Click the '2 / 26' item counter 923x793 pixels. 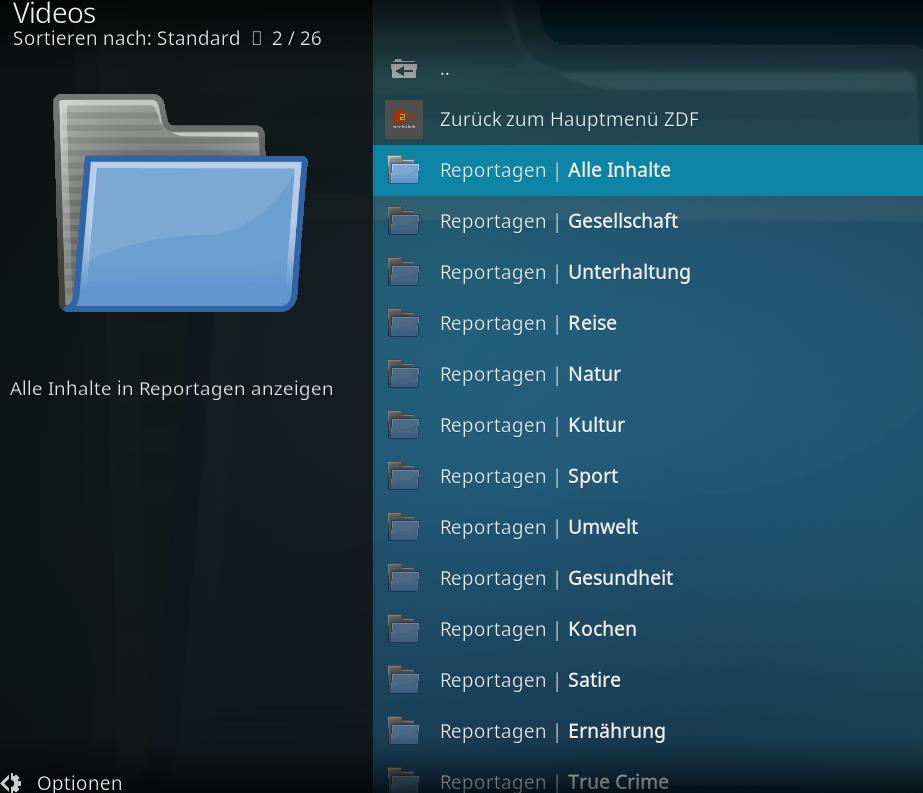pyautogui.click(x=297, y=38)
